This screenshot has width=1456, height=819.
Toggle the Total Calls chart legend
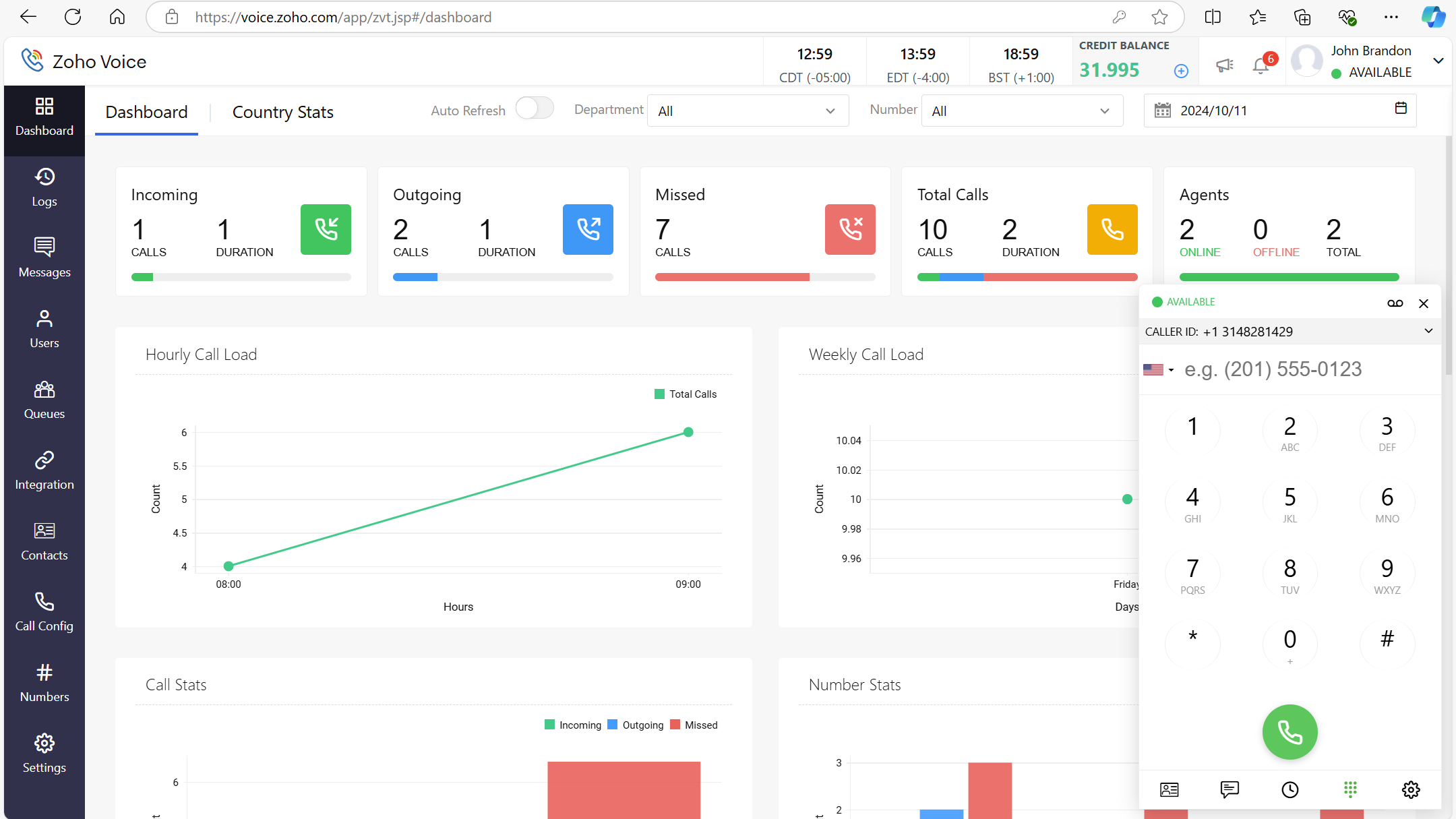pos(686,394)
